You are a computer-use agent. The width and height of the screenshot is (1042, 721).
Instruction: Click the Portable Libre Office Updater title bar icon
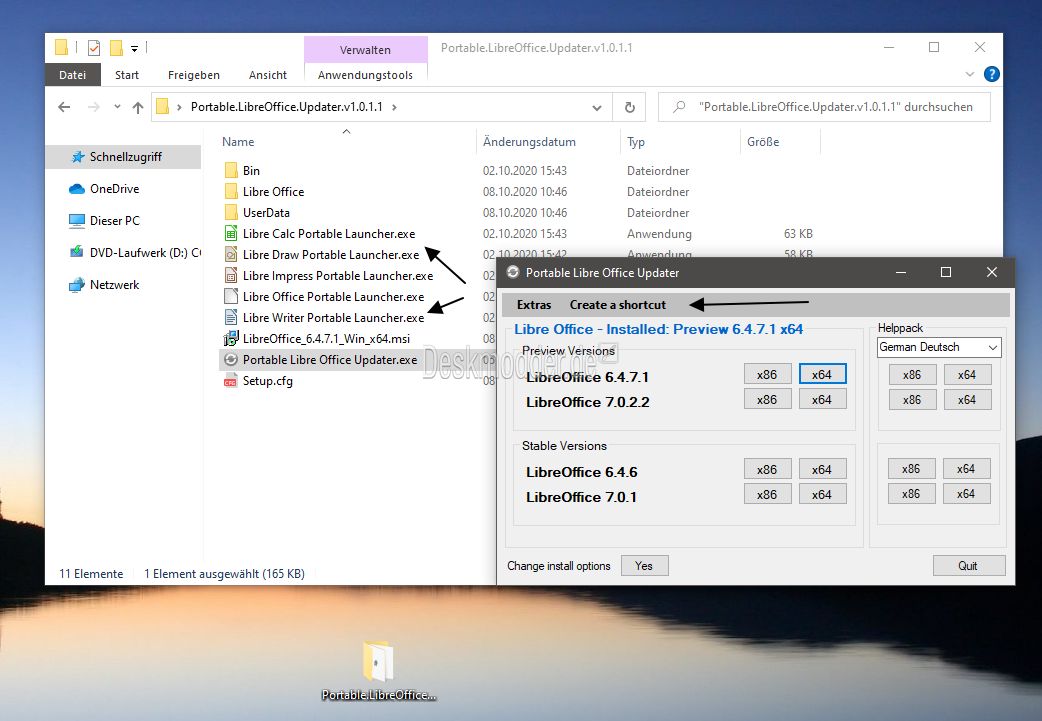pyautogui.click(x=512, y=272)
